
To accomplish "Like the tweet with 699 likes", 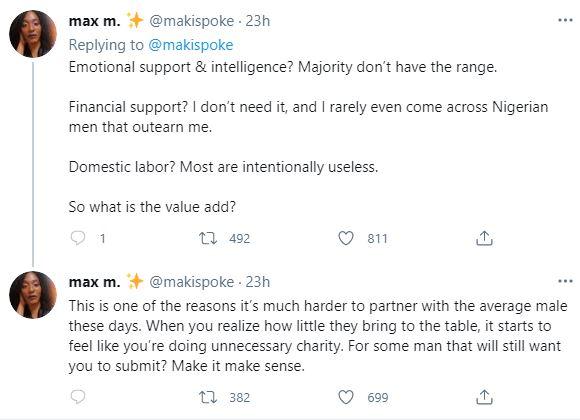I will pyautogui.click(x=346, y=397).
